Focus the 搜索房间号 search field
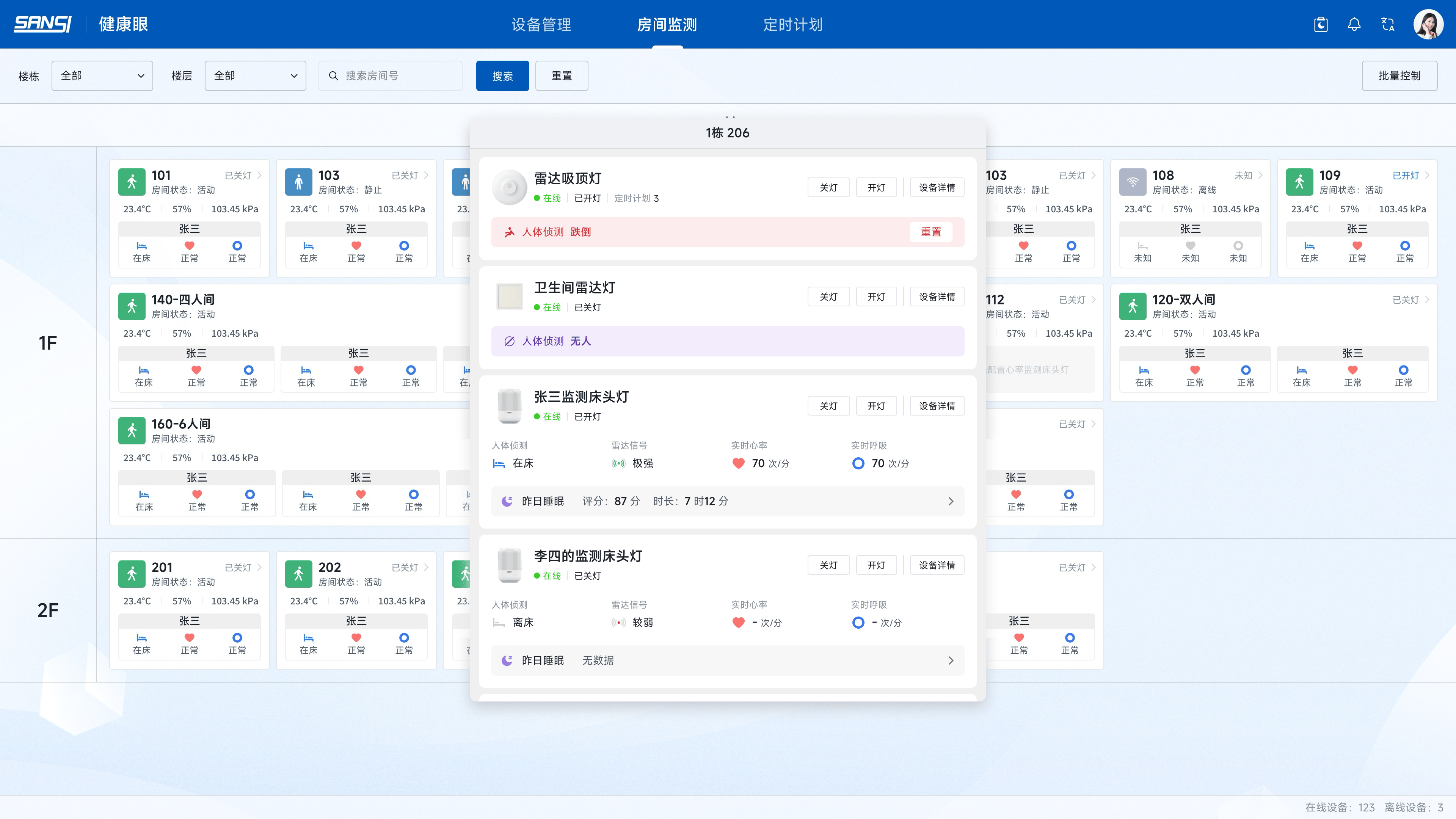This screenshot has height=819, width=1456. tap(390, 76)
